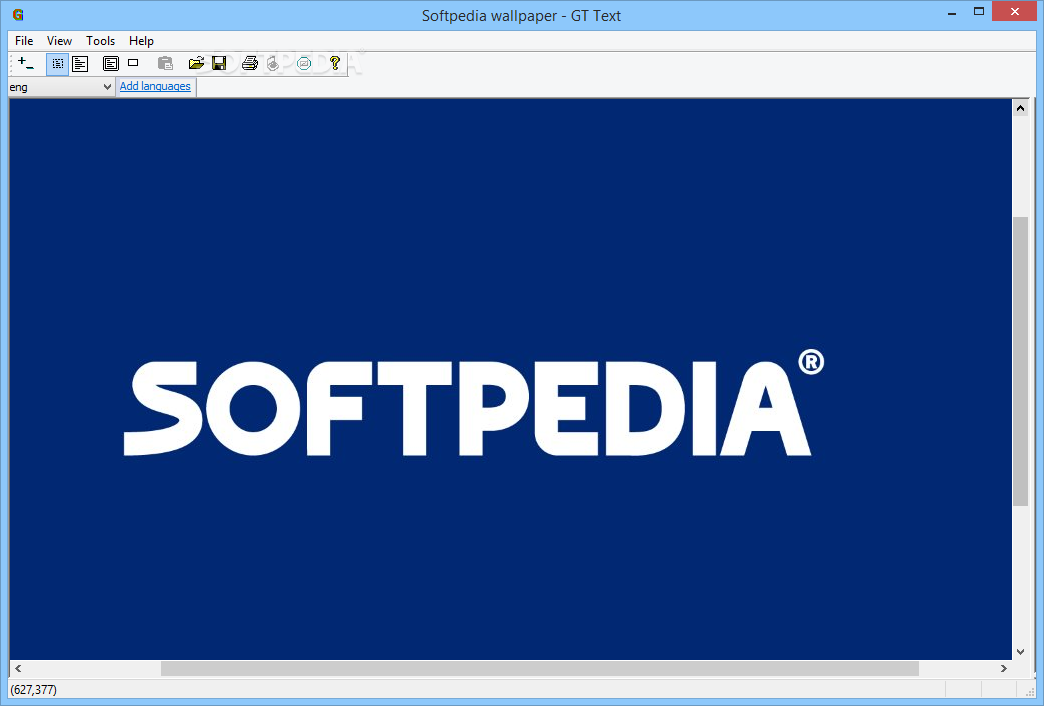Screen dimensions: 1044x706
Task: Click the left-aligned text lines icon
Action: point(80,64)
